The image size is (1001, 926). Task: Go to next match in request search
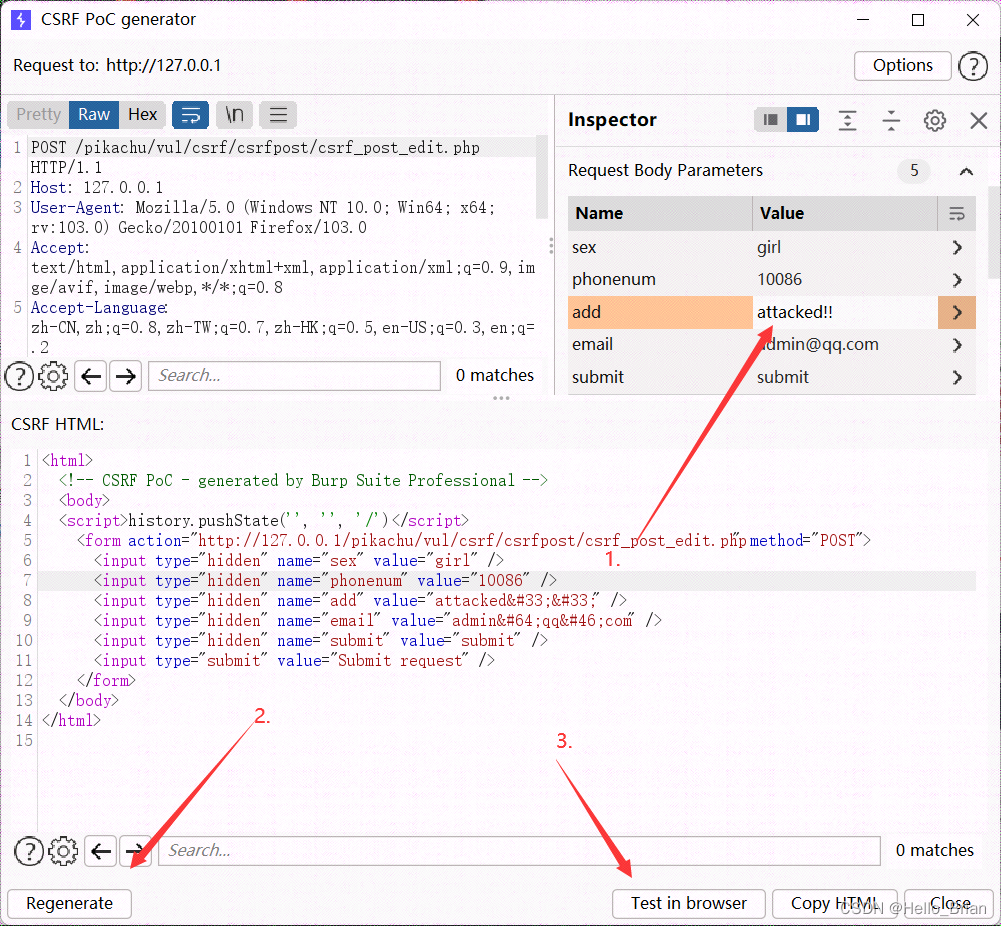[126, 376]
